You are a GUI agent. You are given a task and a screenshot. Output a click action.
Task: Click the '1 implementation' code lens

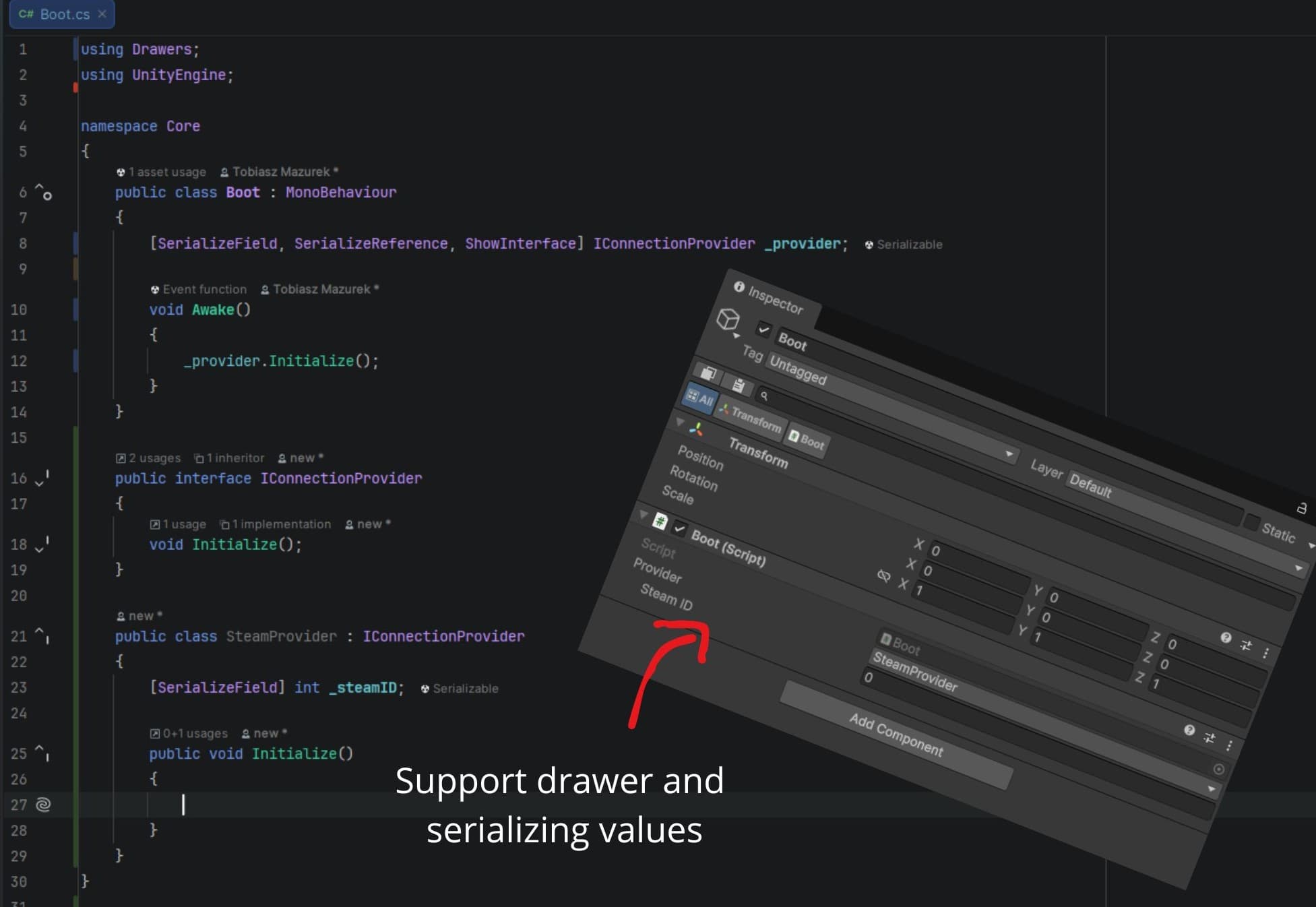[x=276, y=524]
